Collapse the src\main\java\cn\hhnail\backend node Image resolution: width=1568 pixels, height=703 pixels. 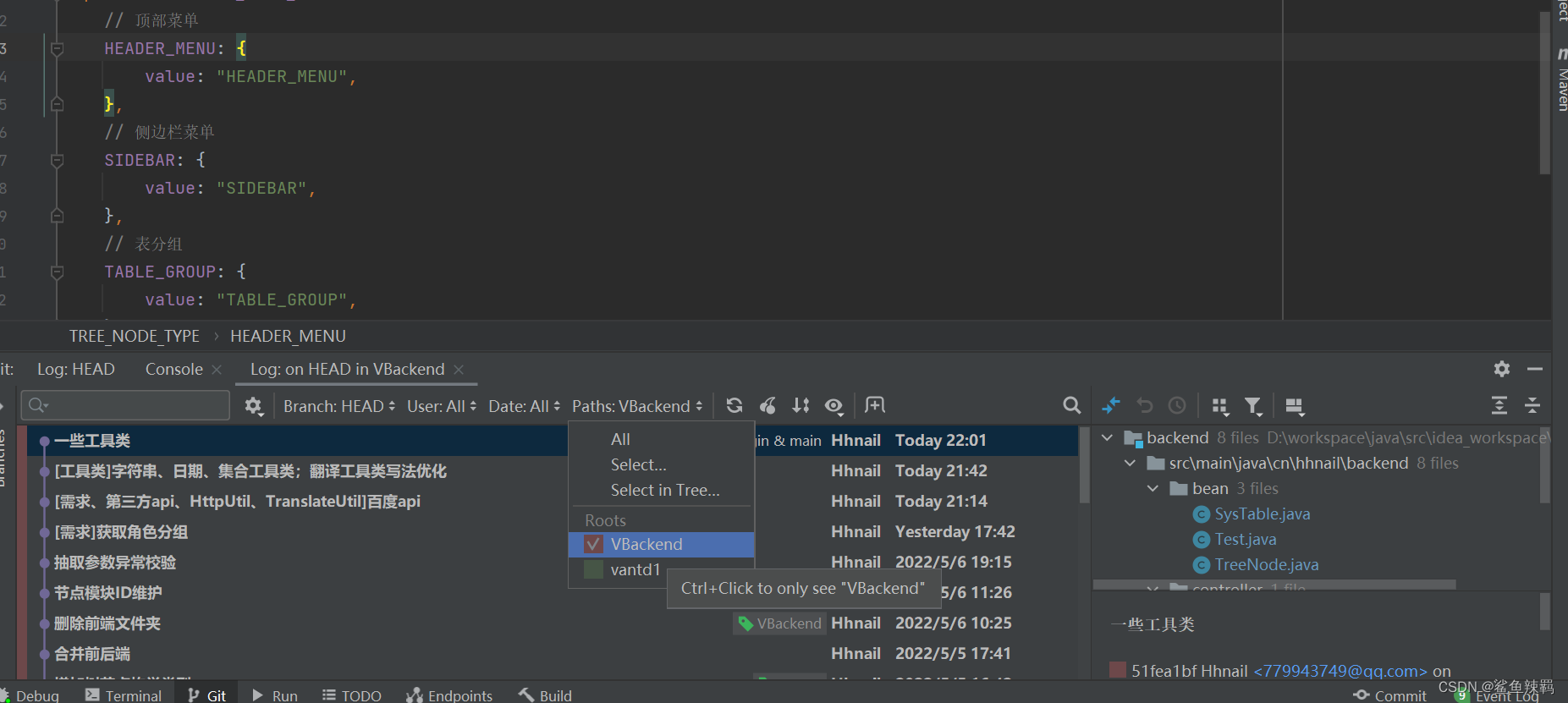[1130, 463]
